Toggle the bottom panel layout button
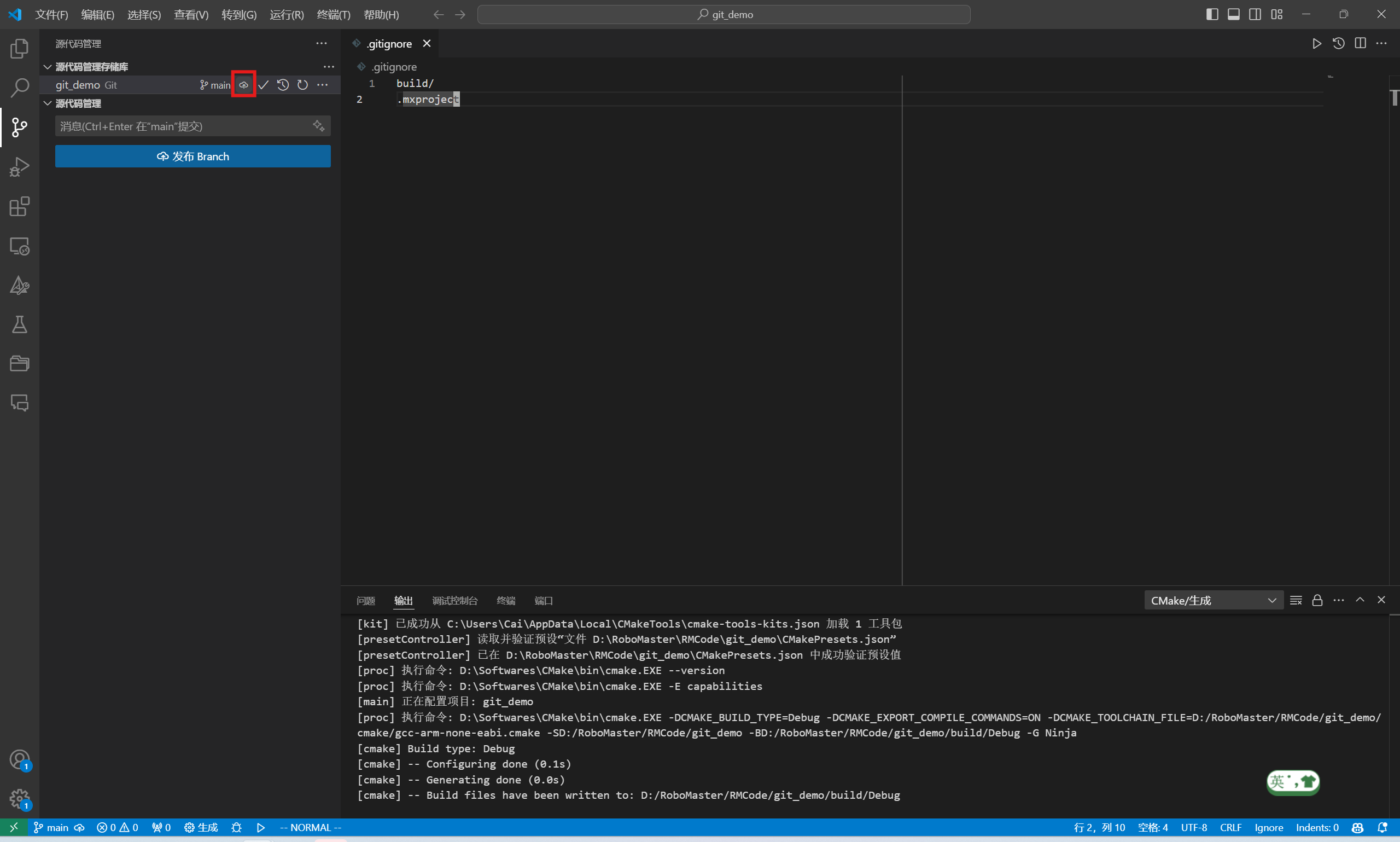This screenshot has height=842, width=1400. click(1233, 14)
